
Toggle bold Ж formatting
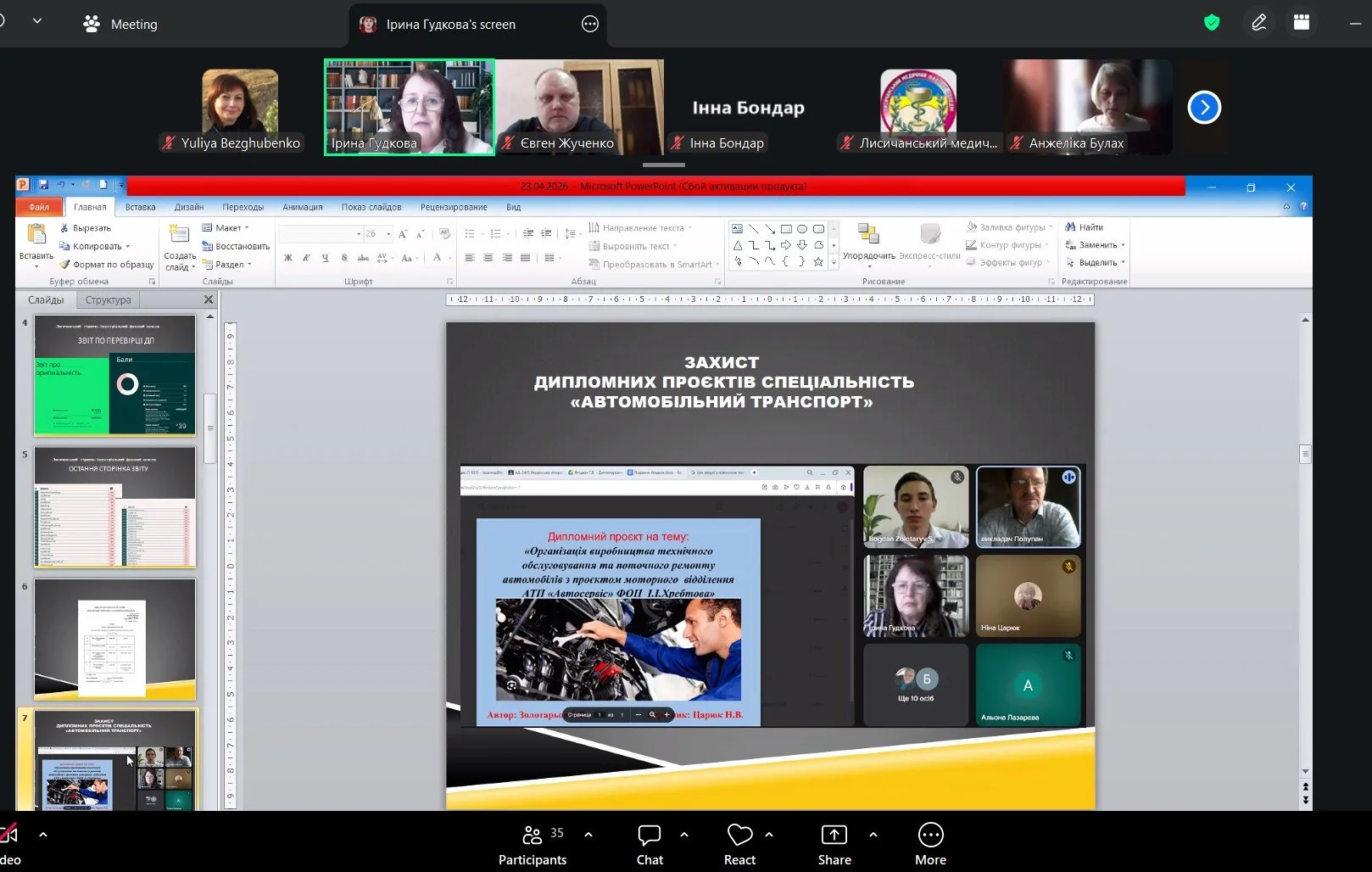point(288,258)
